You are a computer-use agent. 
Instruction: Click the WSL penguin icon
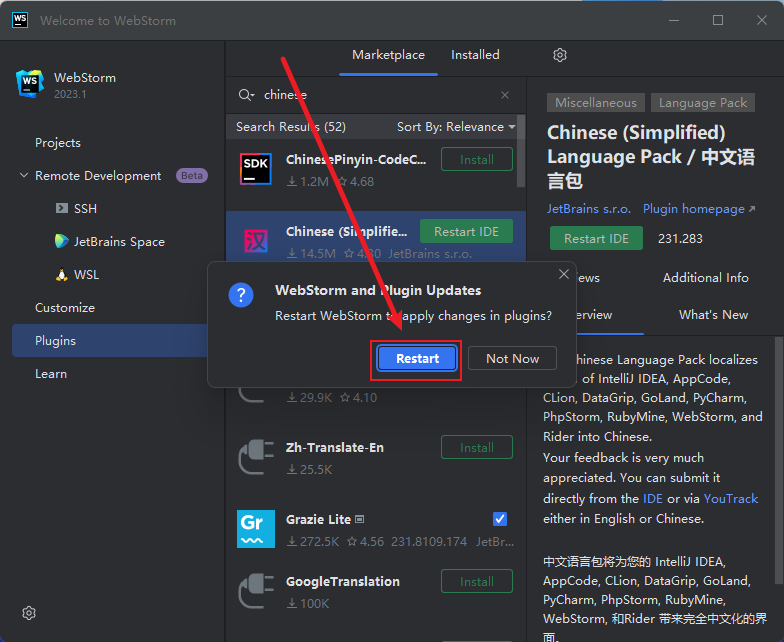[x=62, y=274]
